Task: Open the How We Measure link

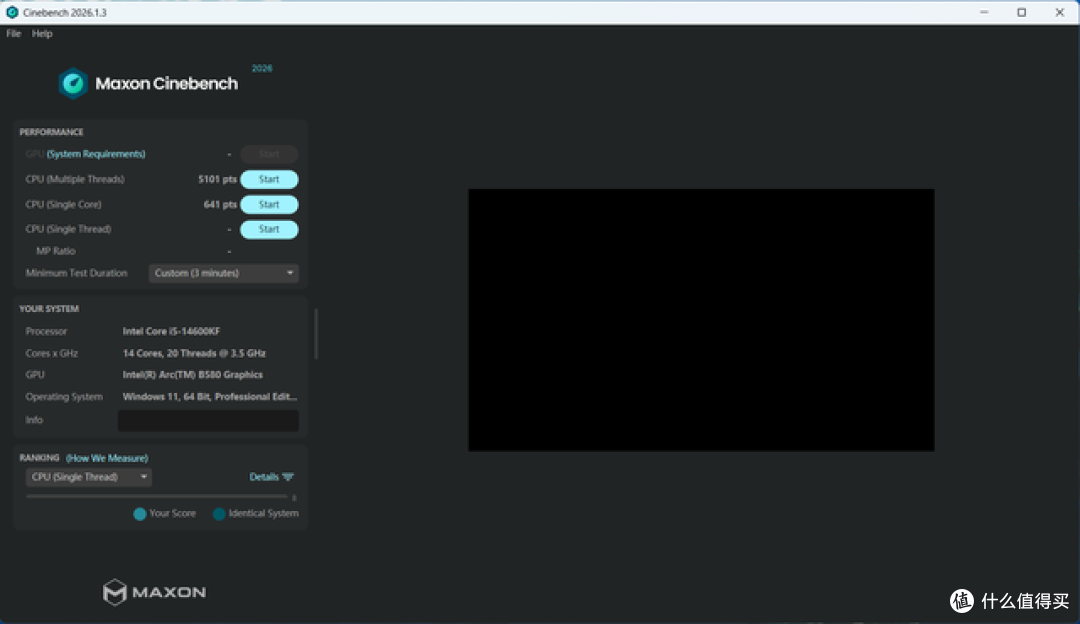Action: 107,458
